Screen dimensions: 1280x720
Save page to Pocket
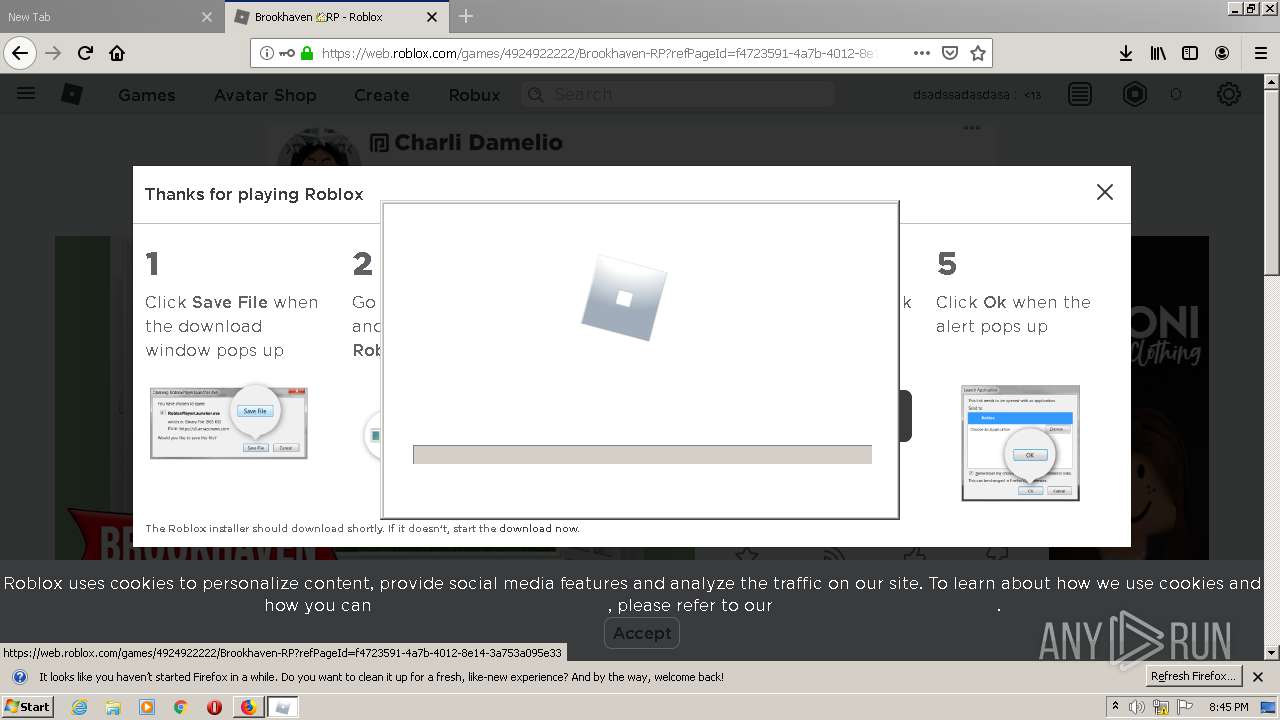pos(950,53)
